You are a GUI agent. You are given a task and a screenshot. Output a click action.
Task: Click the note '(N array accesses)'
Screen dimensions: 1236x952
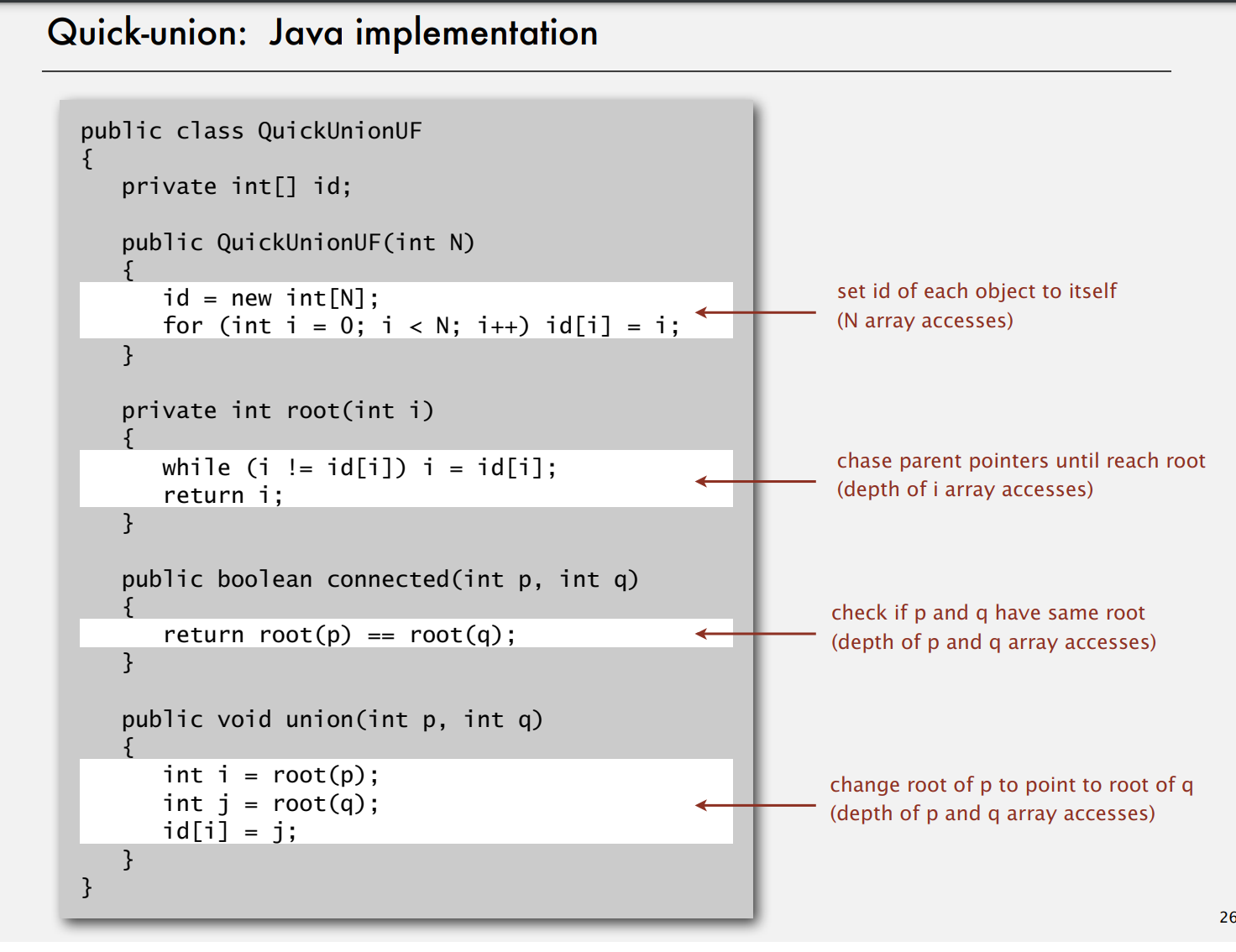tap(924, 321)
